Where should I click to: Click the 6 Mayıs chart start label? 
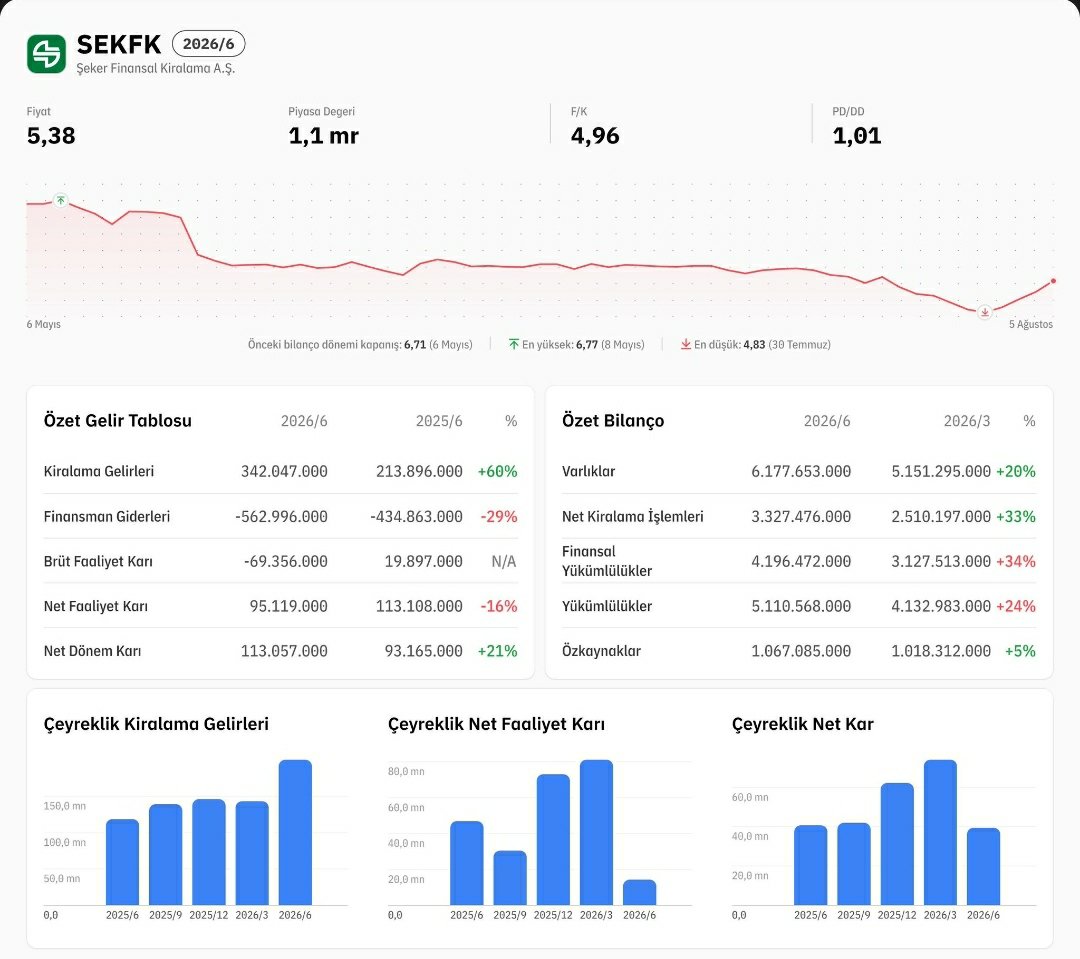pyautogui.click(x=43, y=324)
